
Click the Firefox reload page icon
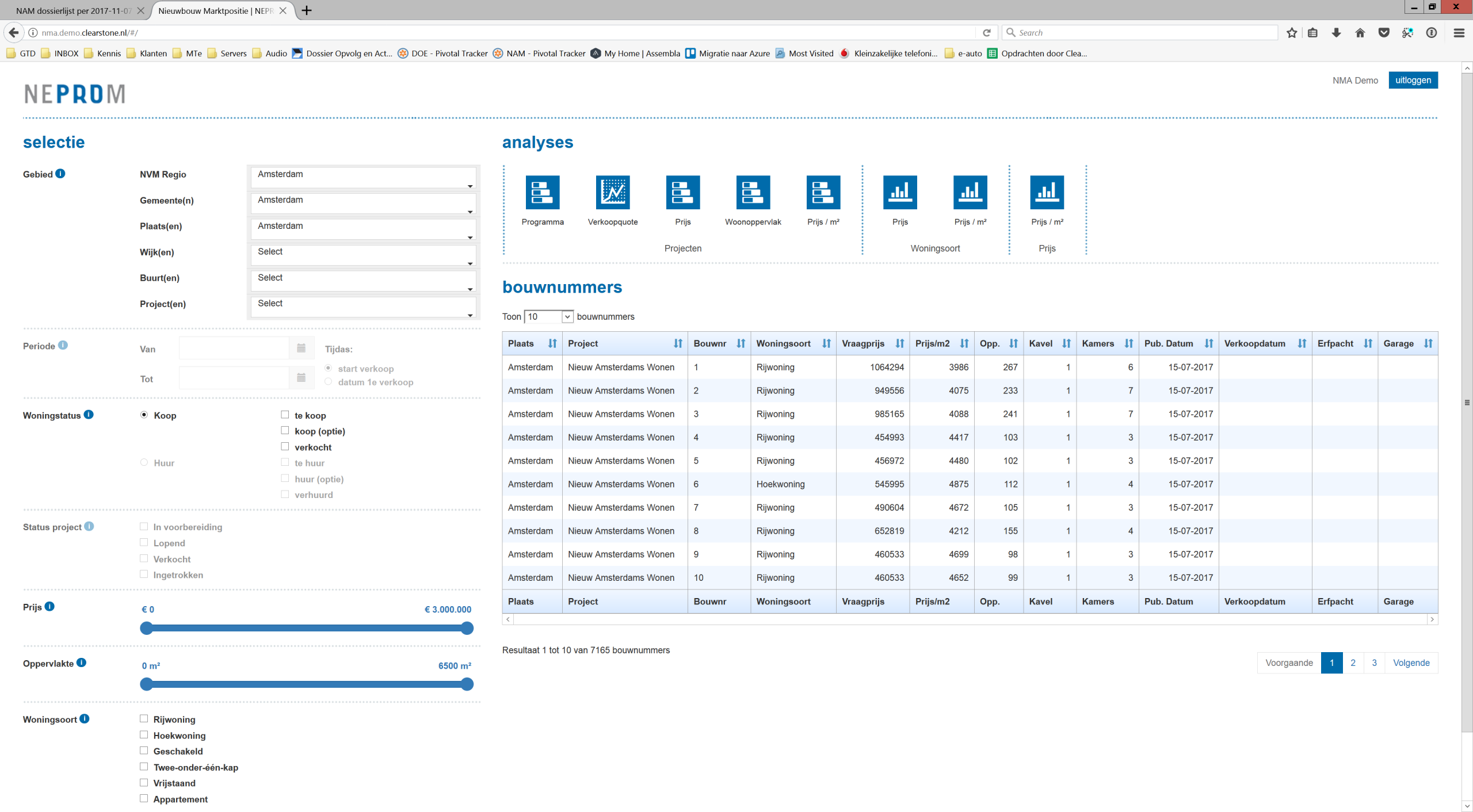click(986, 33)
